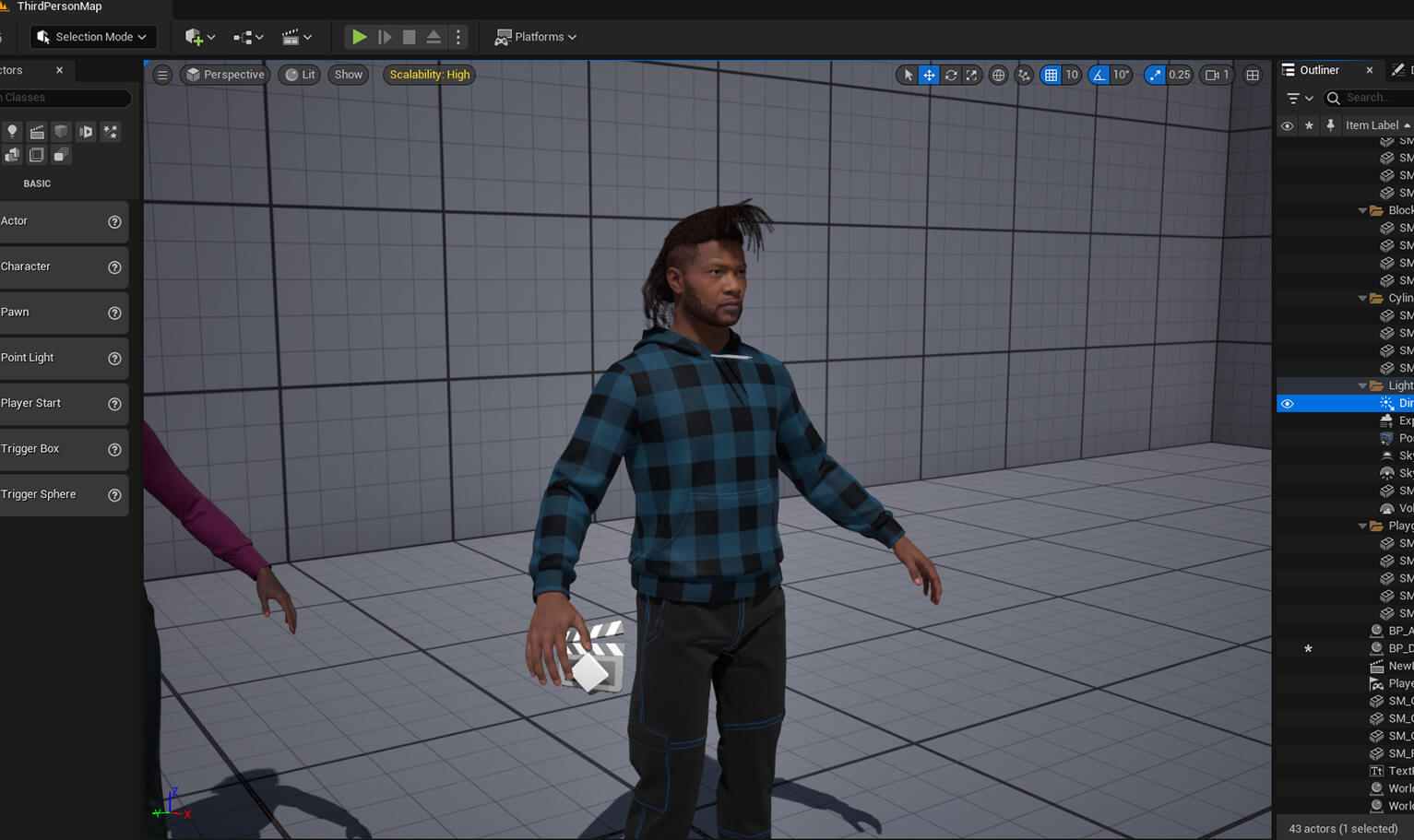Screen dimensions: 1414x840
Task: Hide the selected directional light actor
Action: (x=1288, y=403)
